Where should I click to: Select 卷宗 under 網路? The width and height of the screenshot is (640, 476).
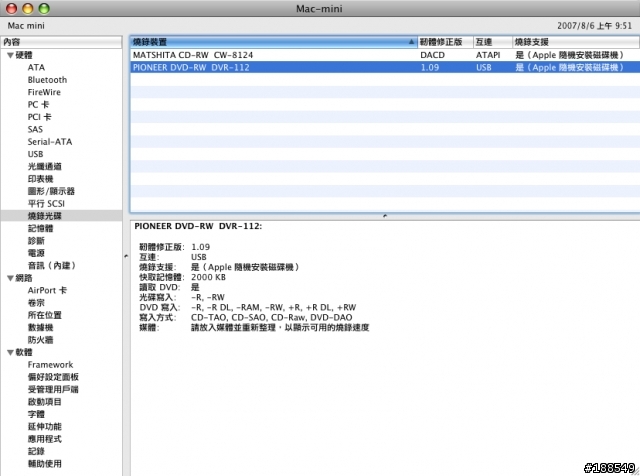[x=36, y=303]
